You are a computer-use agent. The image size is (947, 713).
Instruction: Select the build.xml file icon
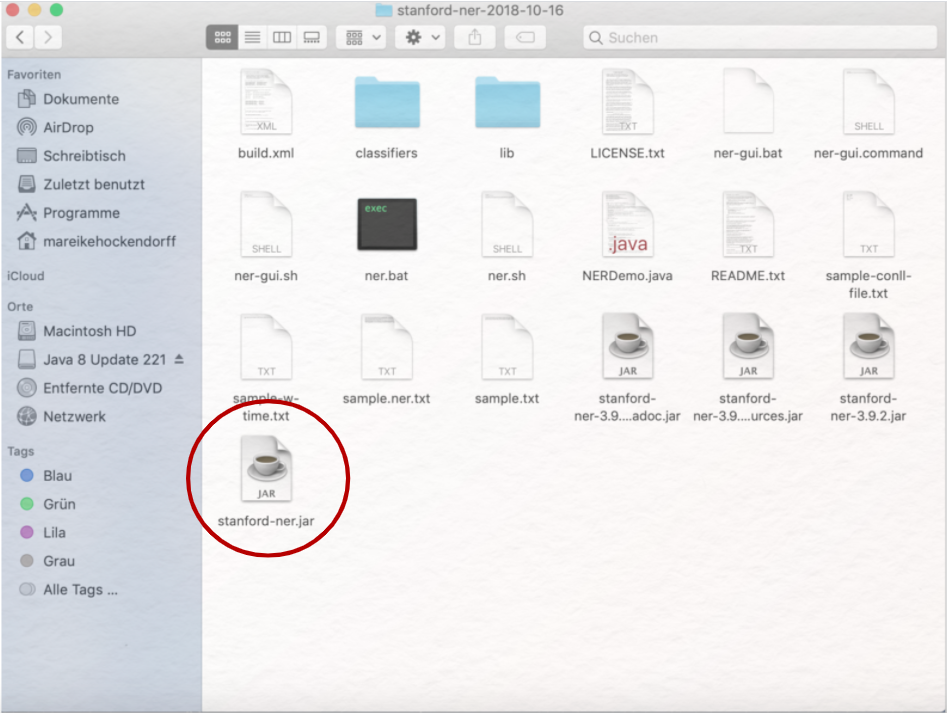tap(266, 101)
